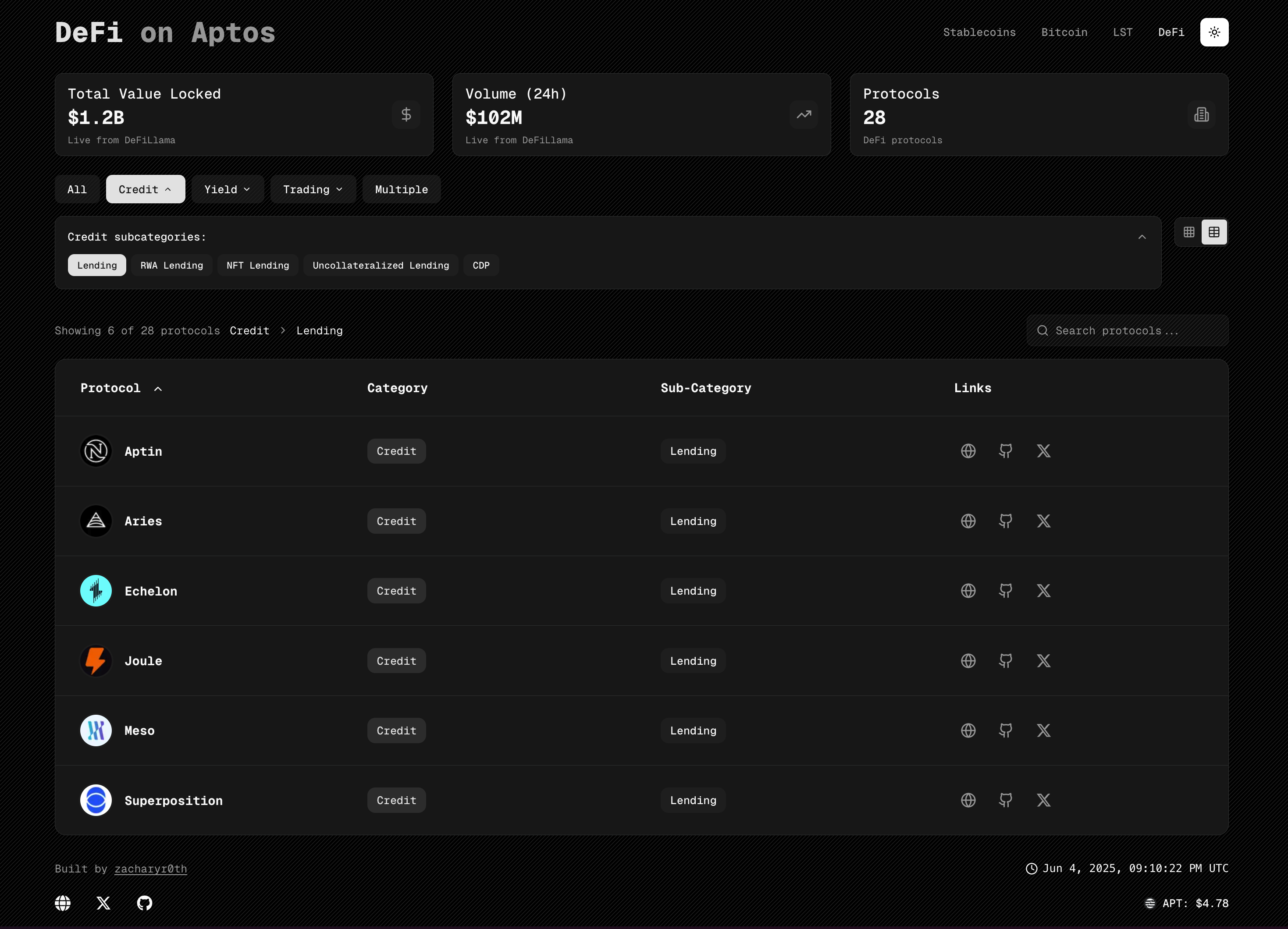This screenshot has height=929, width=1288.
Task: Expand the Yield category dropdown
Action: coord(227,189)
